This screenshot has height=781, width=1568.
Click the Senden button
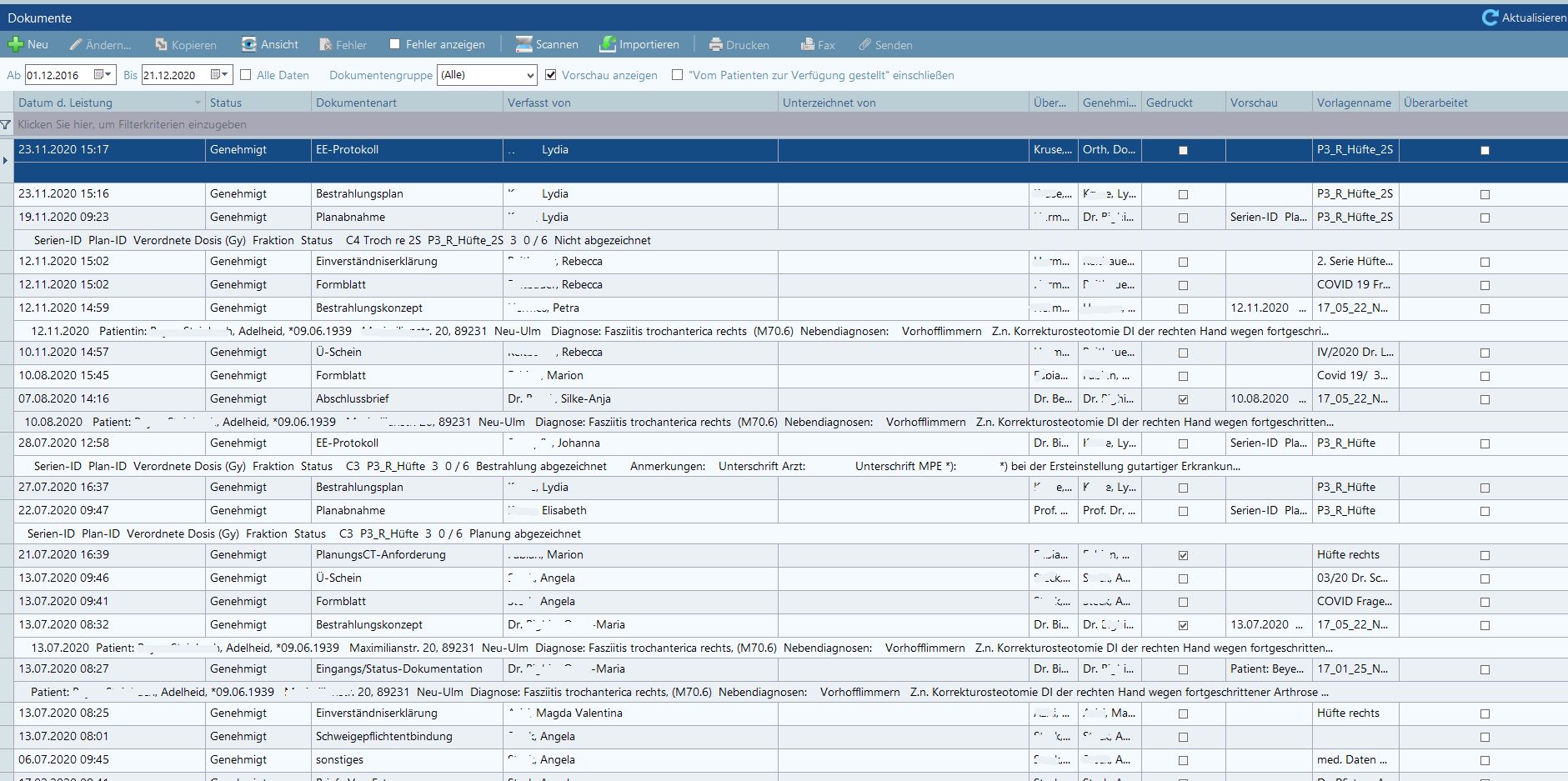(885, 45)
